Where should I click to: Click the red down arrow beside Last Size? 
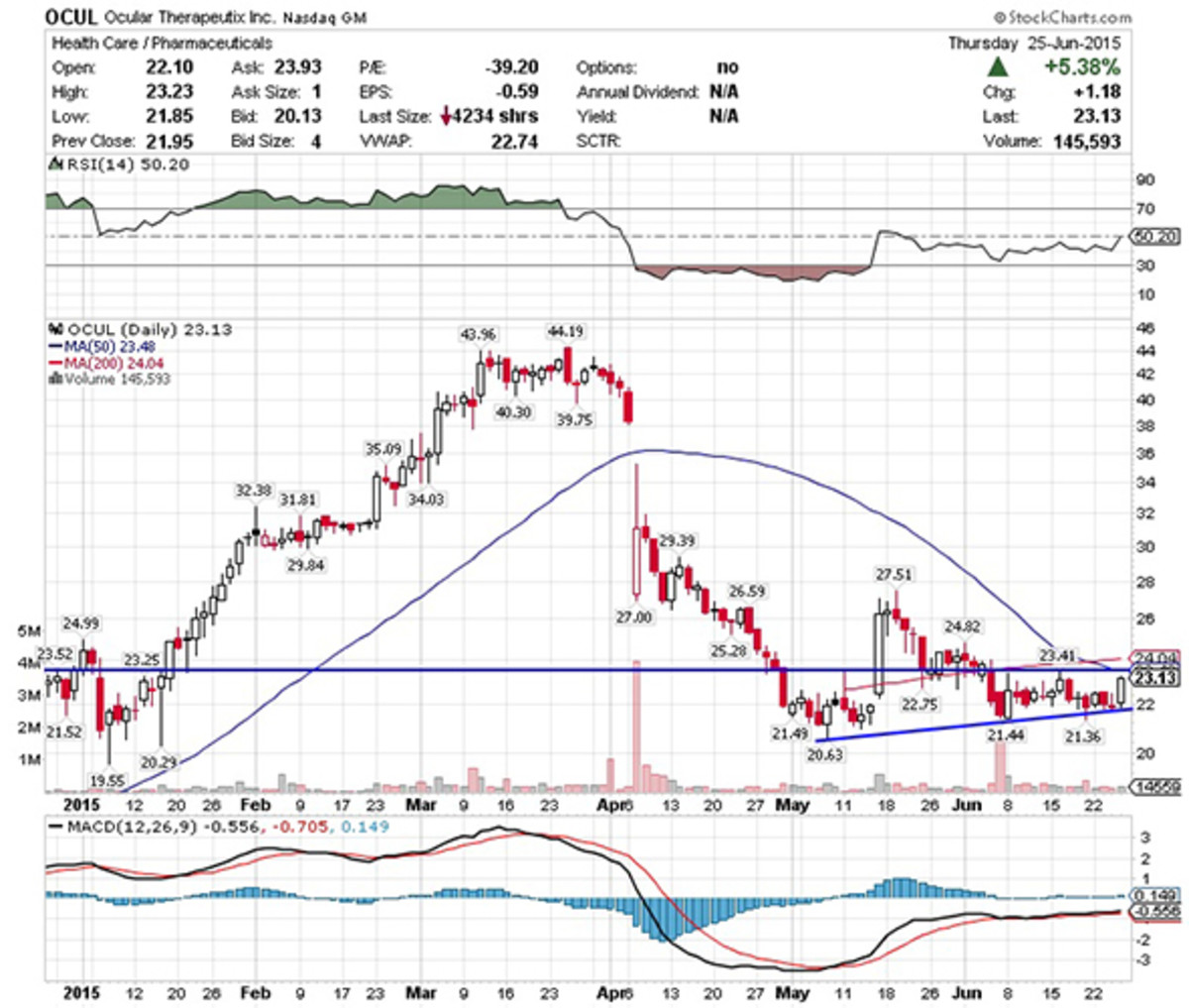tap(445, 117)
